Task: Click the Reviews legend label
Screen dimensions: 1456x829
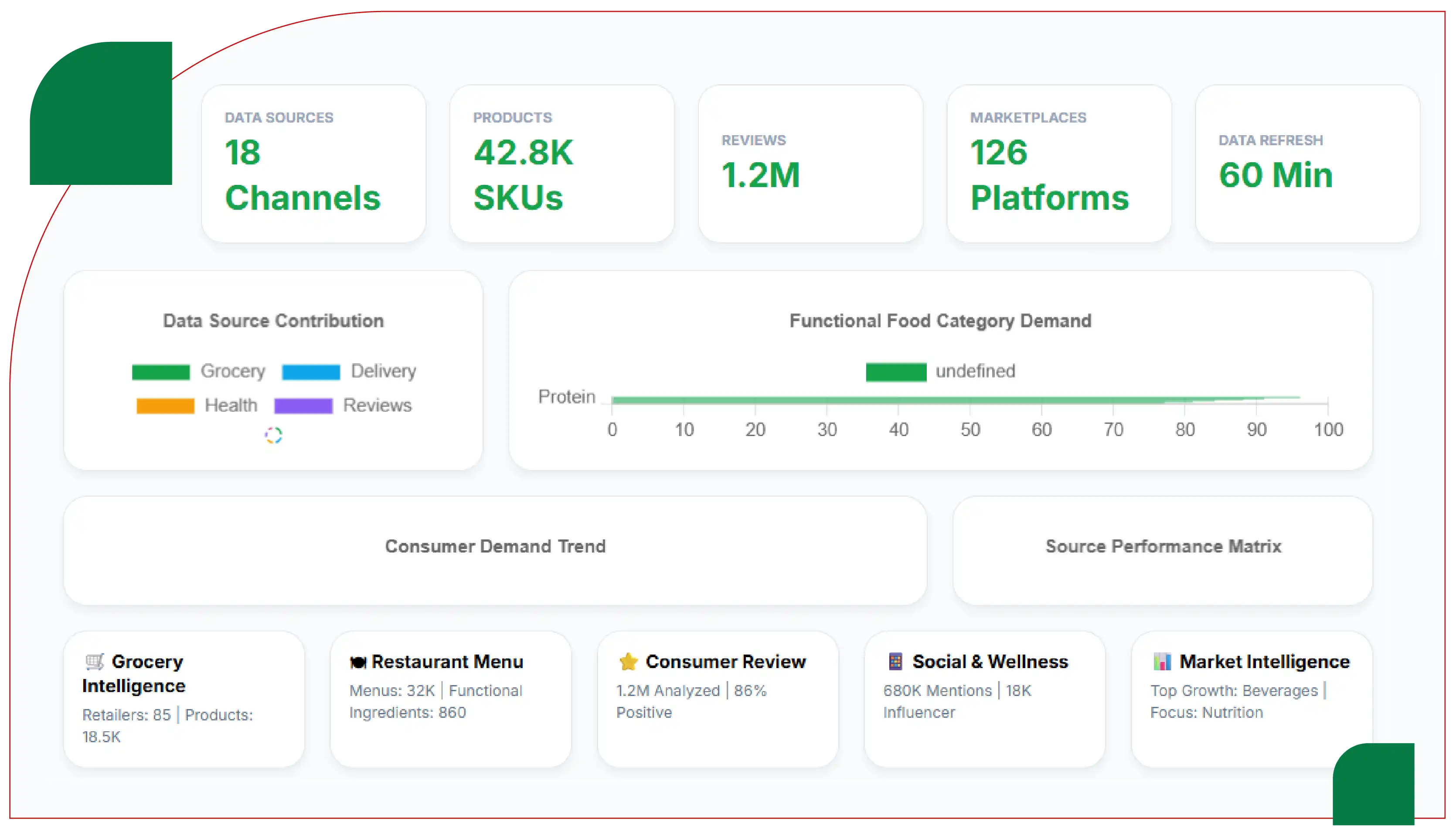Action: [377, 406]
